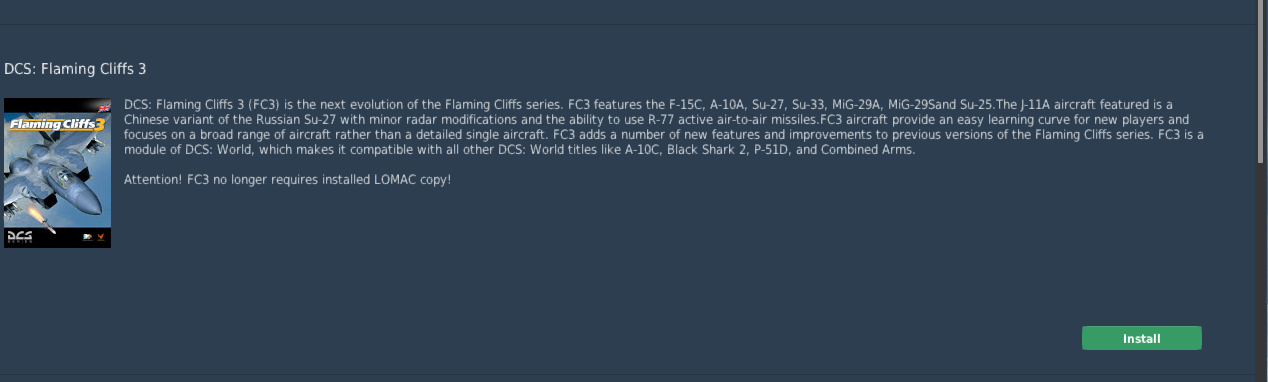This screenshot has width=1268, height=382.
Task: Click the developer logo beside the red logo
Action: click(86, 237)
